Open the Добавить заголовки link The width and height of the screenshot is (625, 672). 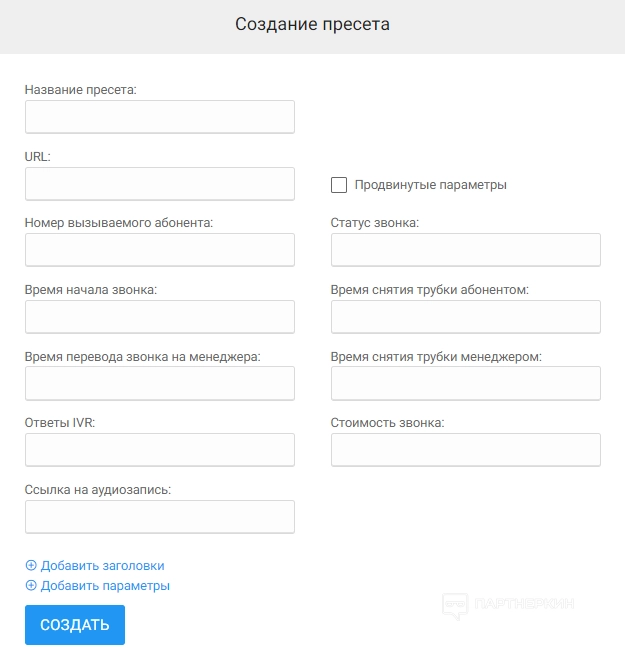tap(102, 566)
